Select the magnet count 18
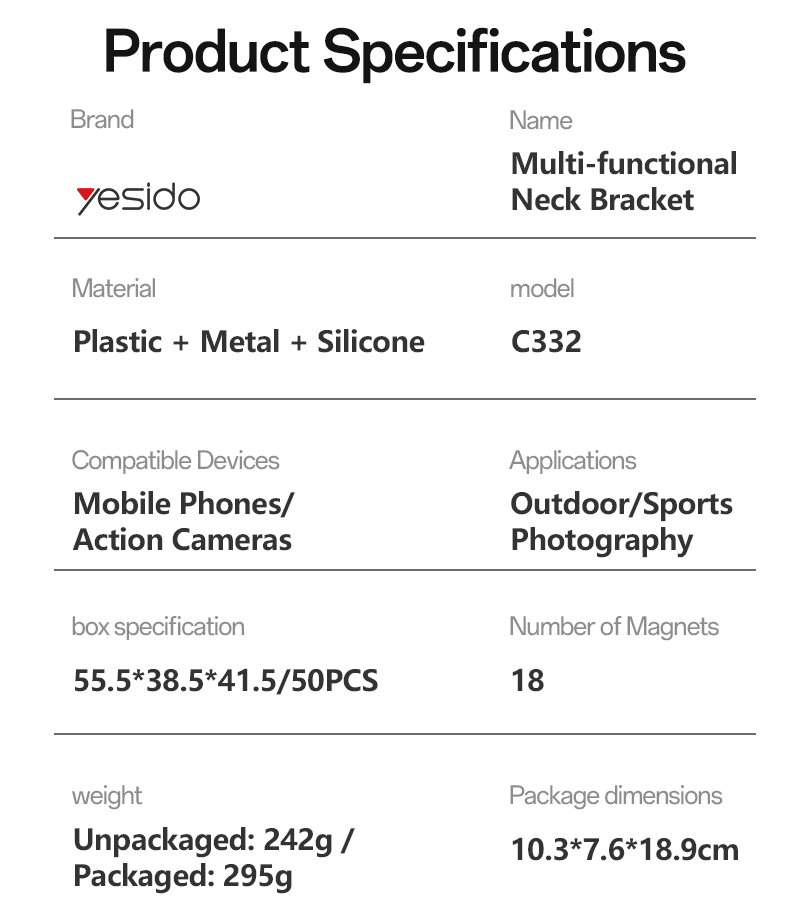Viewport: 790px width, 900px height. [x=527, y=681]
